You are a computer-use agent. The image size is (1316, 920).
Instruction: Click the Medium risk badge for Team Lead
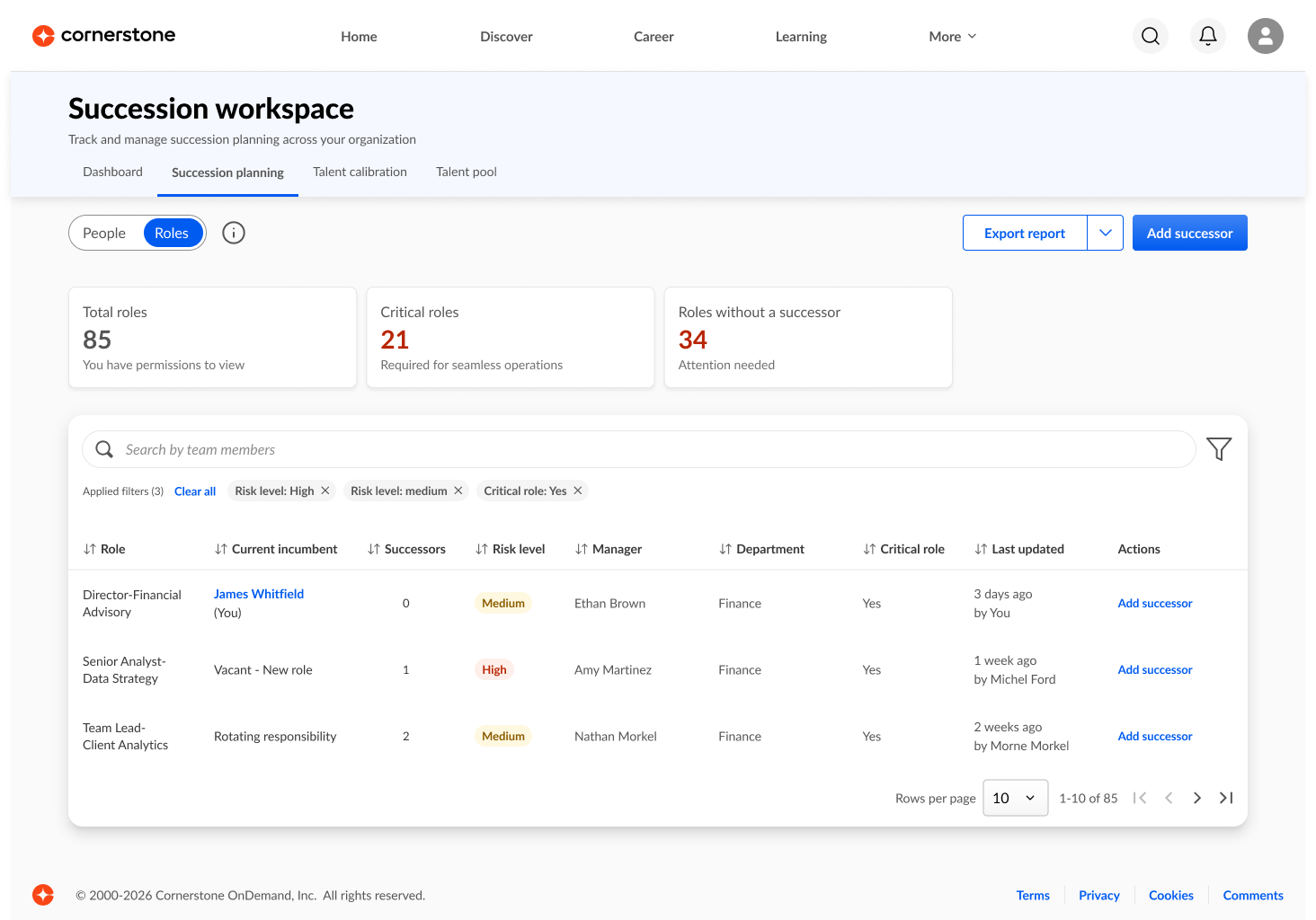503,736
